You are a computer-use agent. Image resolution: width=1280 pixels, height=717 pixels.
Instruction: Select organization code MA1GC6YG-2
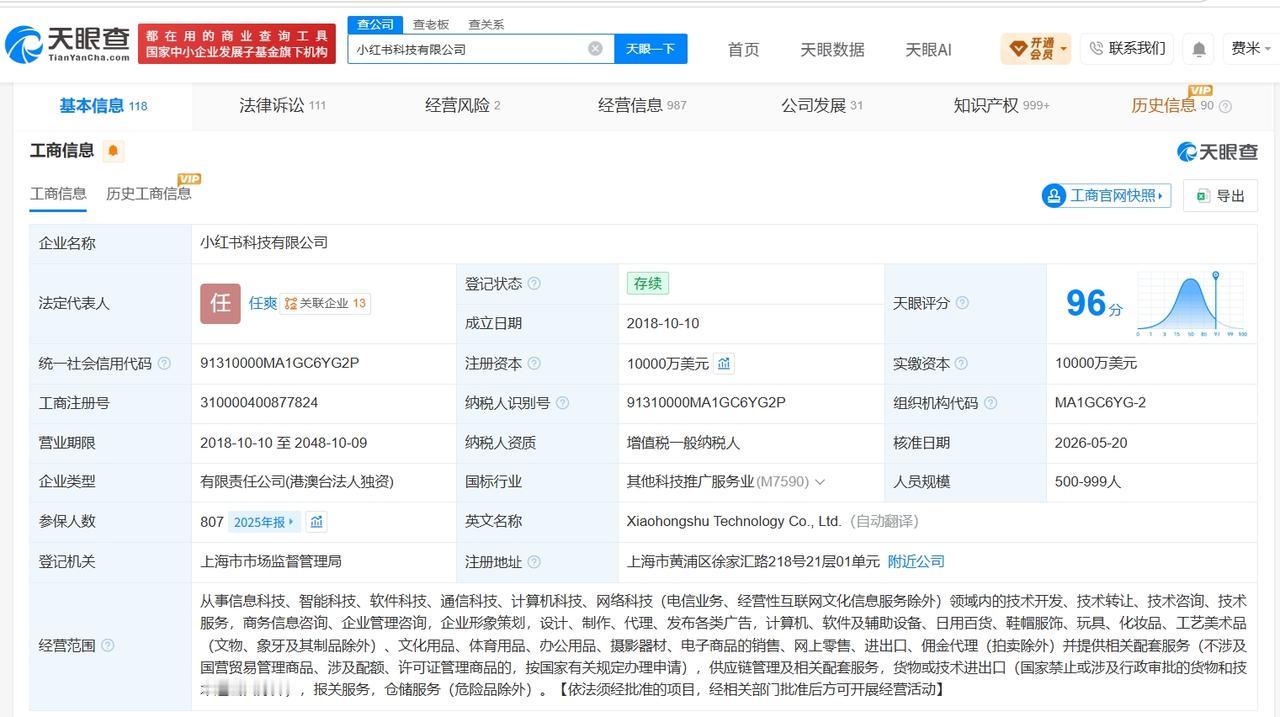(x=1100, y=403)
